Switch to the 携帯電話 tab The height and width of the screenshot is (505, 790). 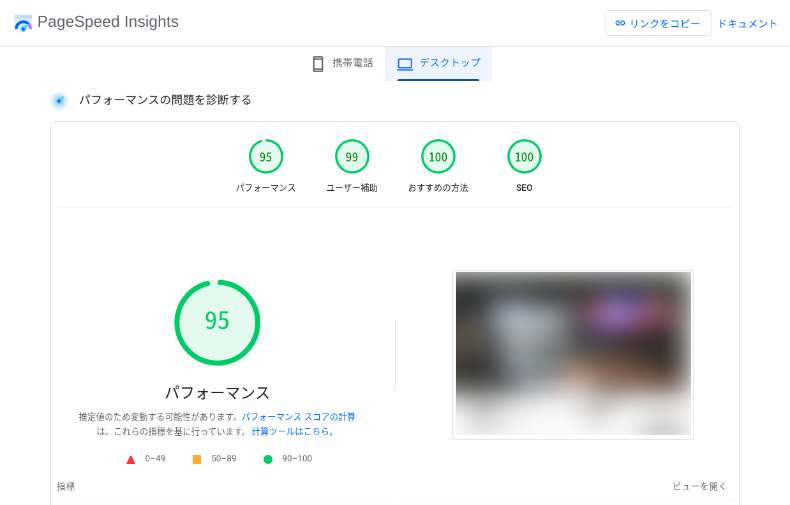(x=343, y=64)
